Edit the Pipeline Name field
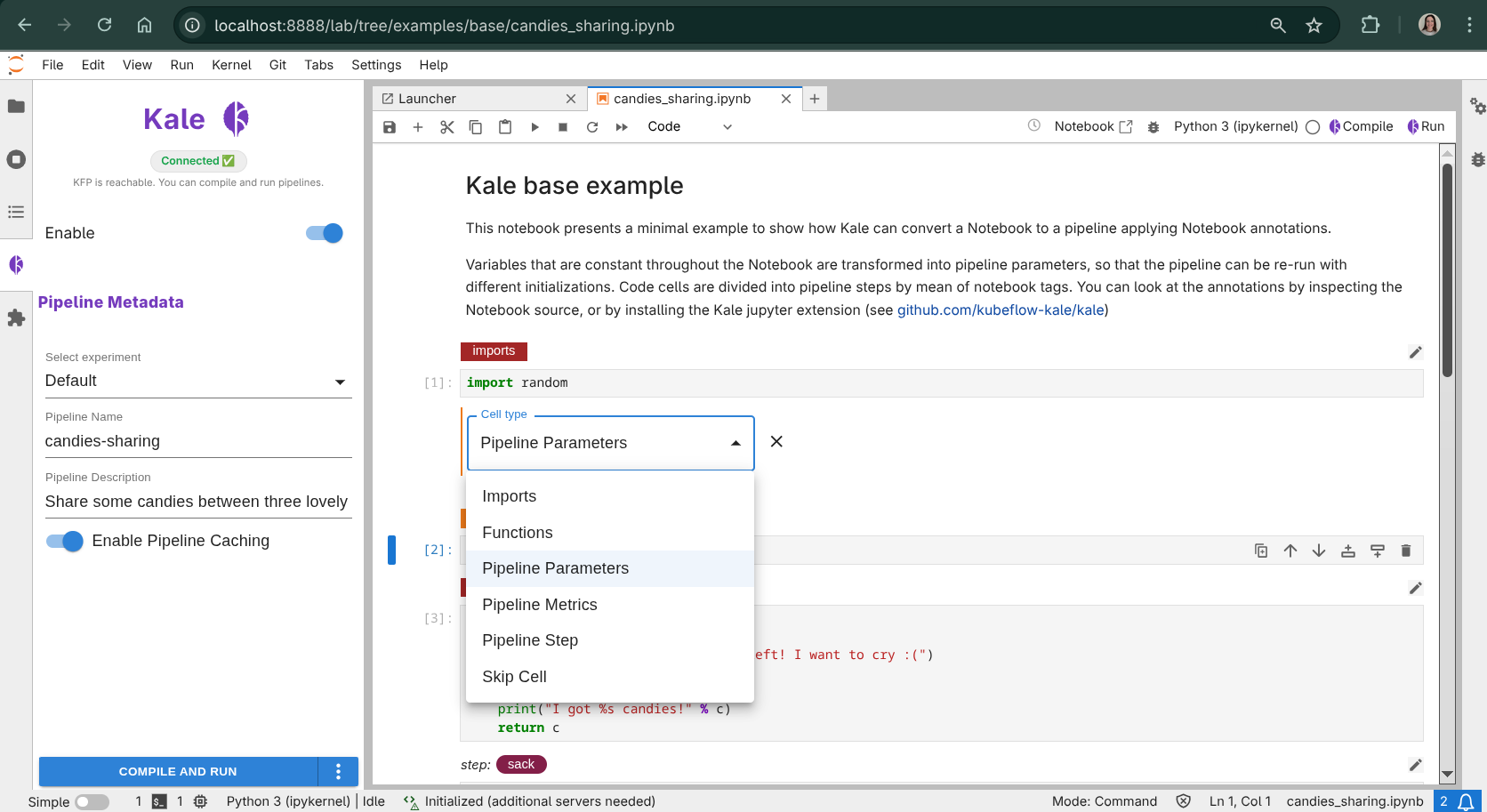 [x=198, y=441]
